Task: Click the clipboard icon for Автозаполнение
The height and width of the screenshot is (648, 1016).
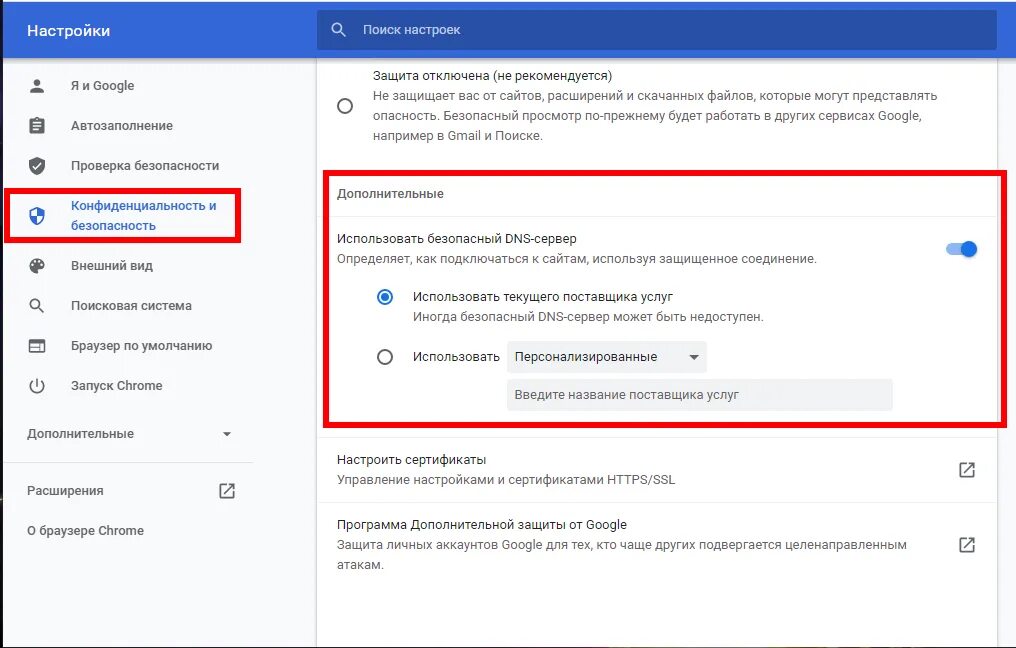Action: point(37,126)
